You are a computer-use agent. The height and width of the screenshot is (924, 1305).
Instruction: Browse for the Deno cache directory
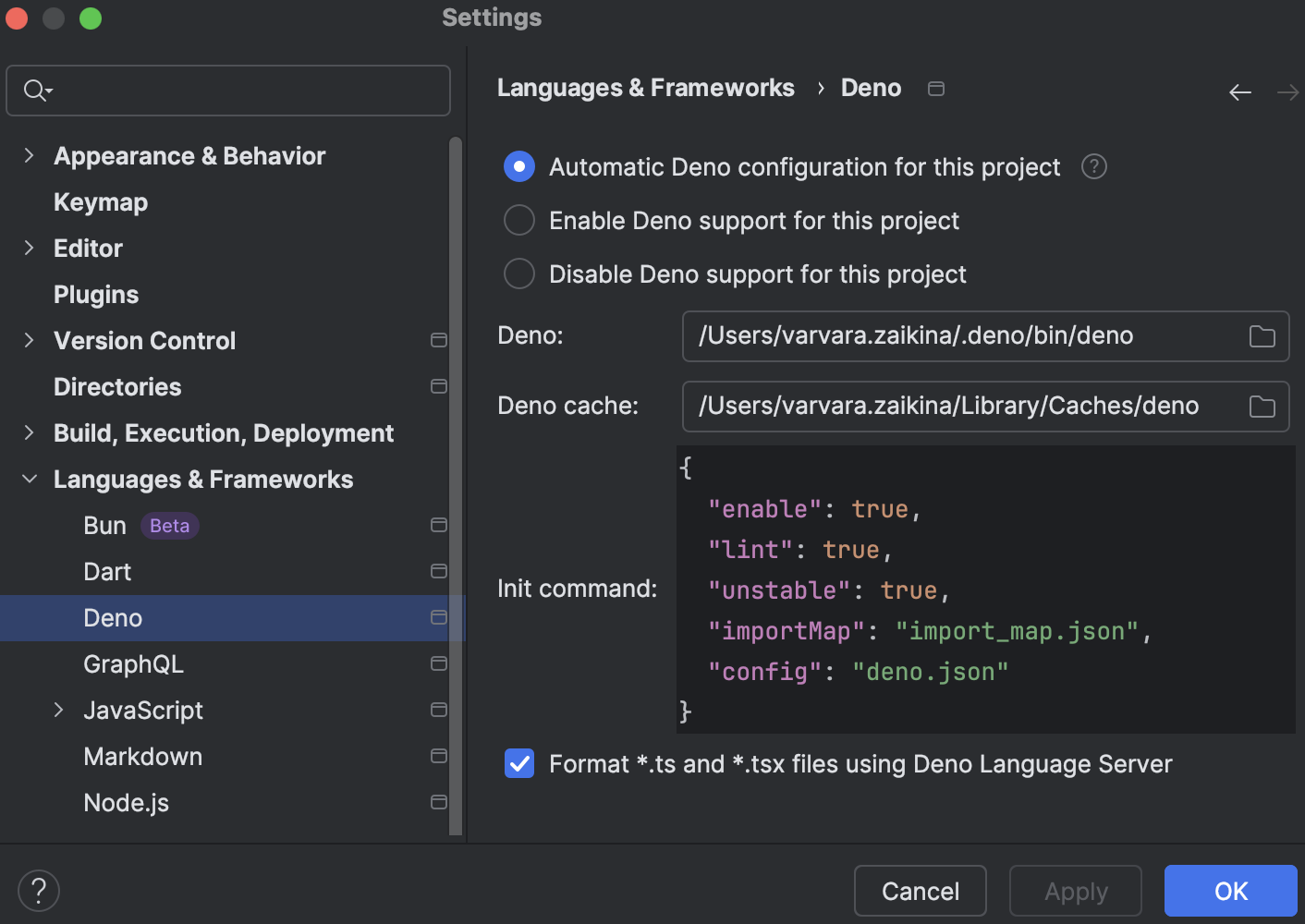click(x=1262, y=407)
